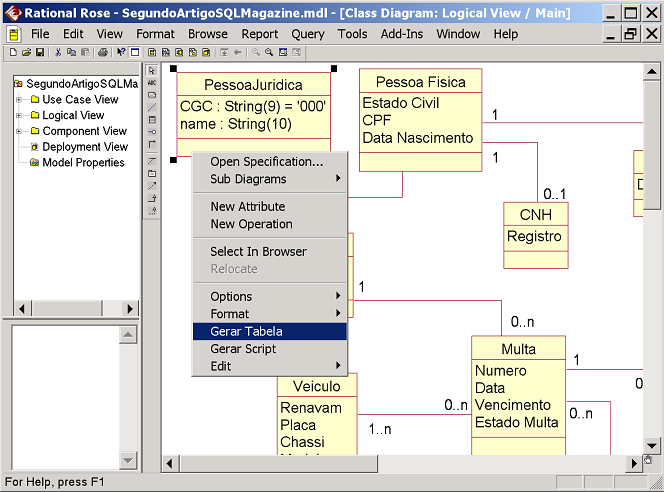Click the Open file toolbar icon
The width and height of the screenshot is (664, 492).
pos(26,53)
